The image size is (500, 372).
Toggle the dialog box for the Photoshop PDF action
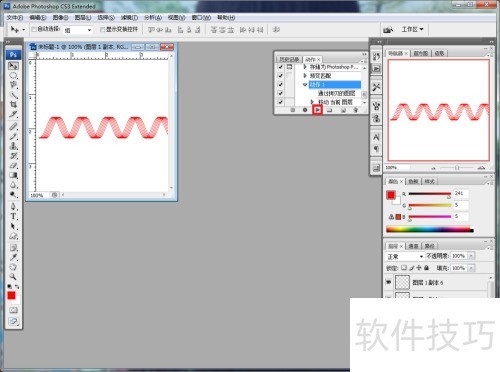289,67
